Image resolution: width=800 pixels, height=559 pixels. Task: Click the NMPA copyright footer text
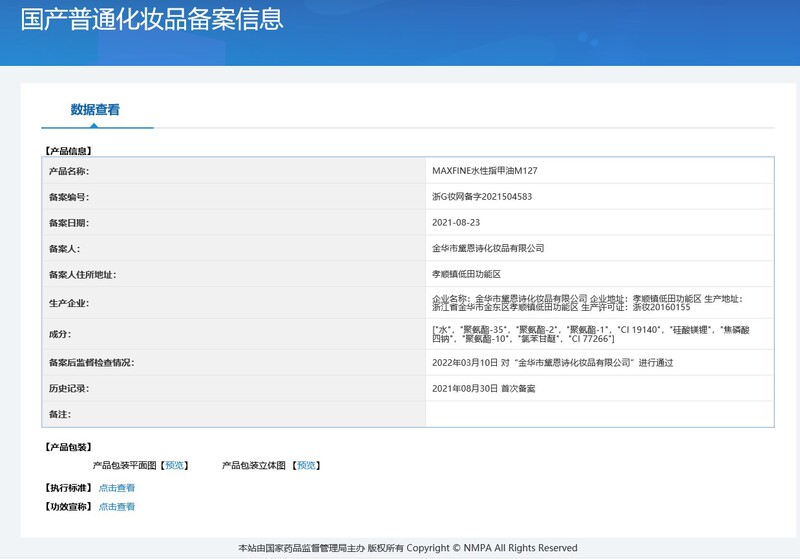[408, 548]
